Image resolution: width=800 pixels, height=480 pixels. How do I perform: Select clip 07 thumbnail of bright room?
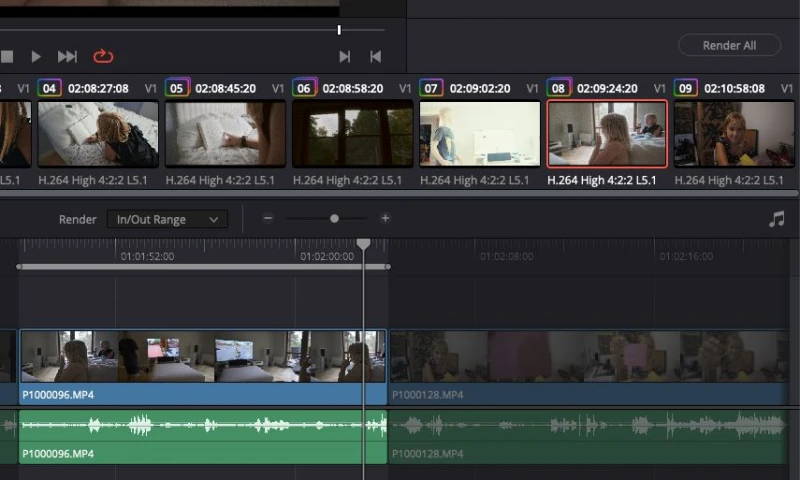480,134
